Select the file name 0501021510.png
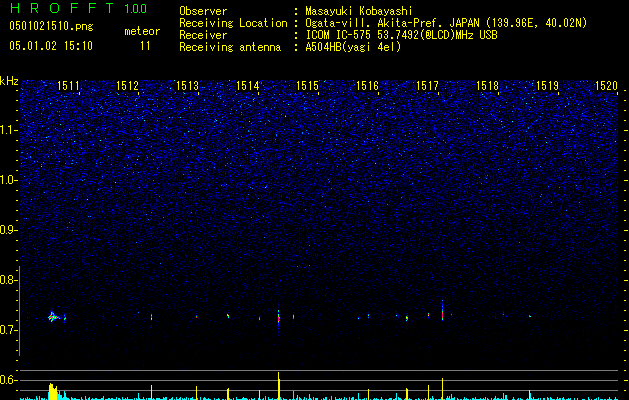Image resolution: width=629 pixels, height=400 pixels. (x=51, y=26)
